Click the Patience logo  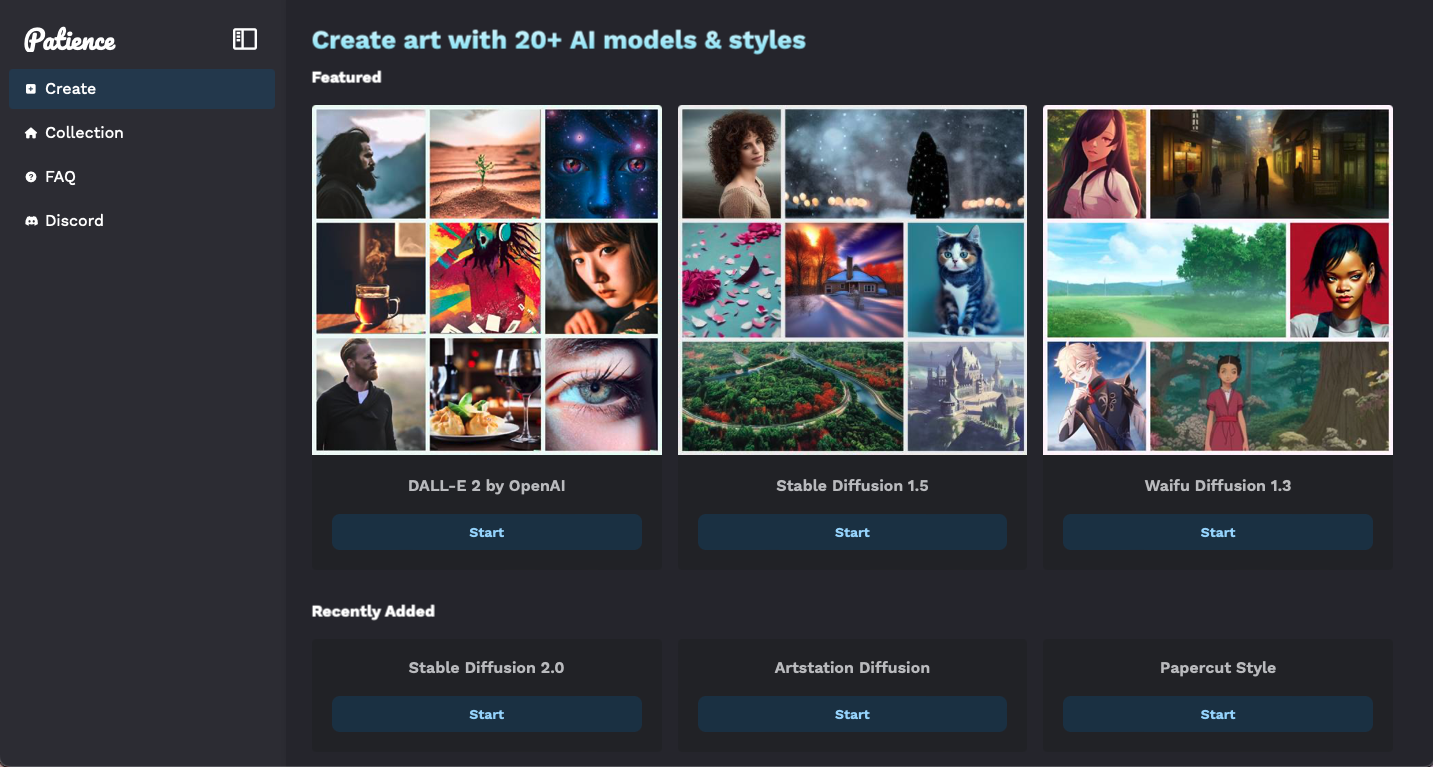point(70,40)
